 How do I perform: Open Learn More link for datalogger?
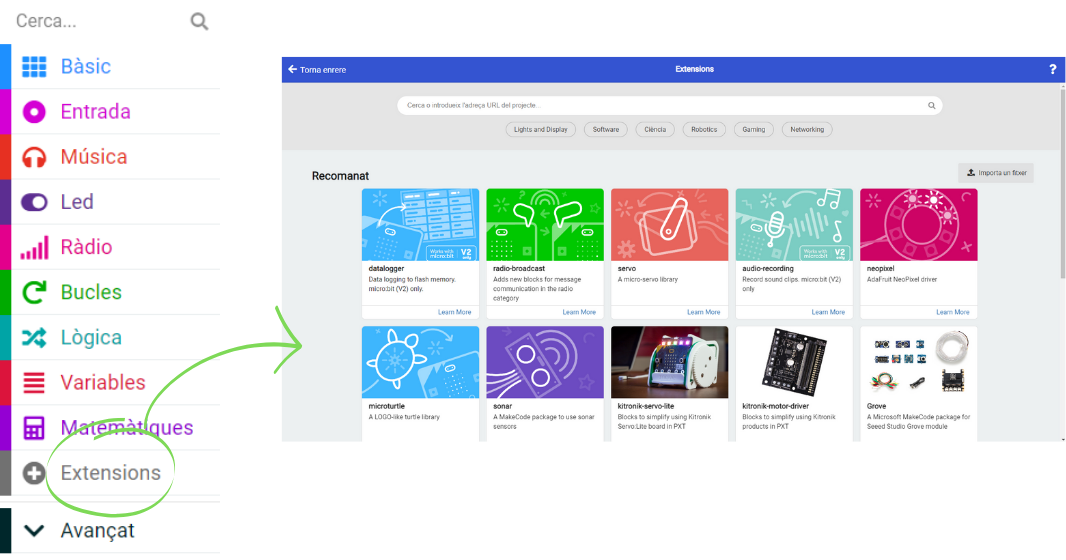(454, 312)
